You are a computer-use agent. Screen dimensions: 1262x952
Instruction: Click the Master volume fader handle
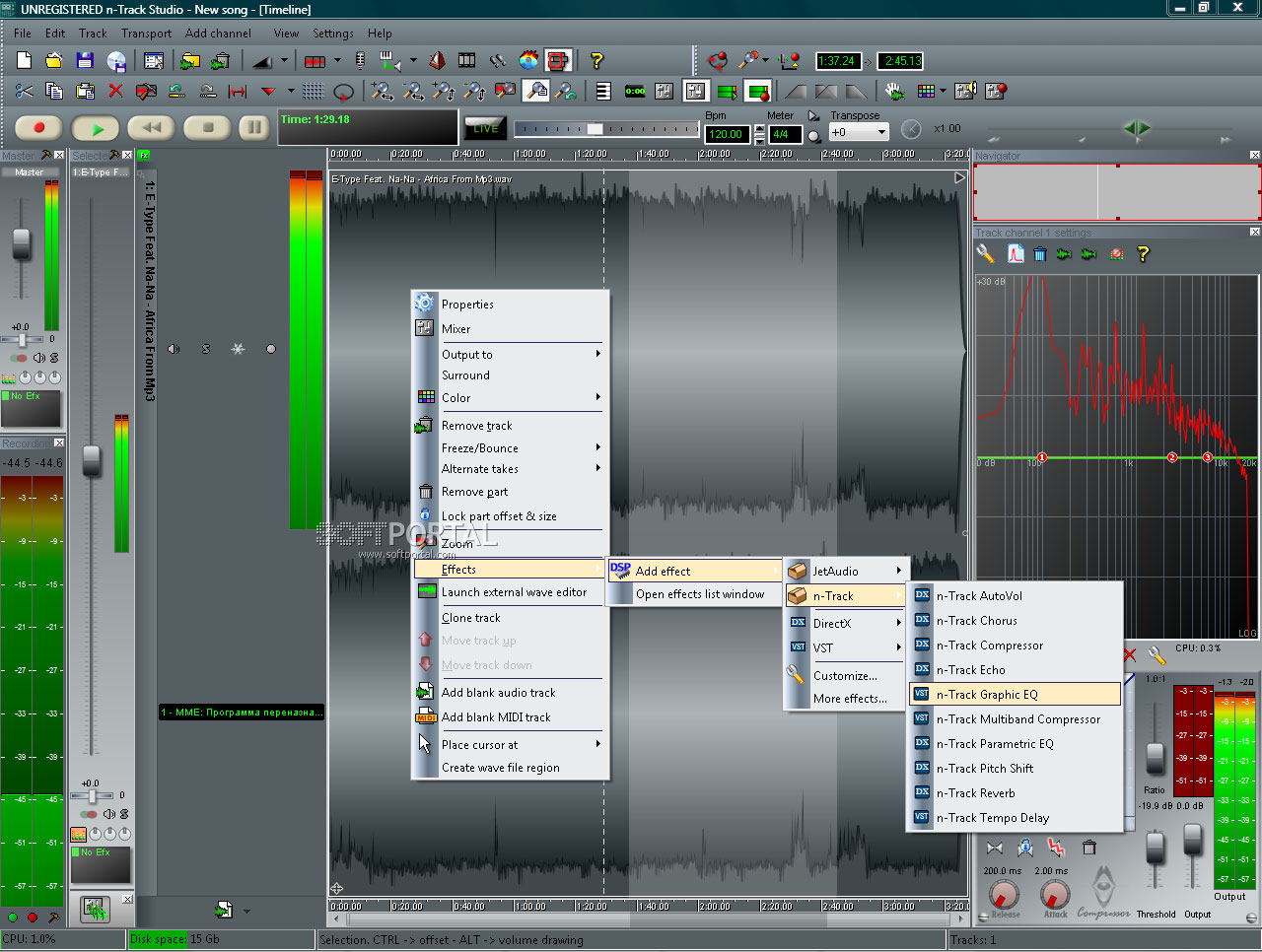(22, 242)
